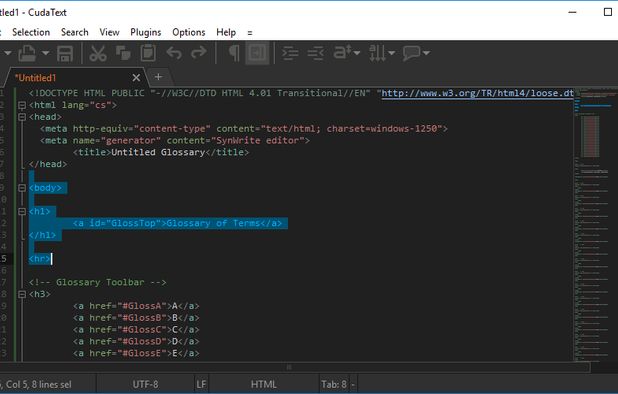Close the *Untitled1 tab

coord(136,78)
